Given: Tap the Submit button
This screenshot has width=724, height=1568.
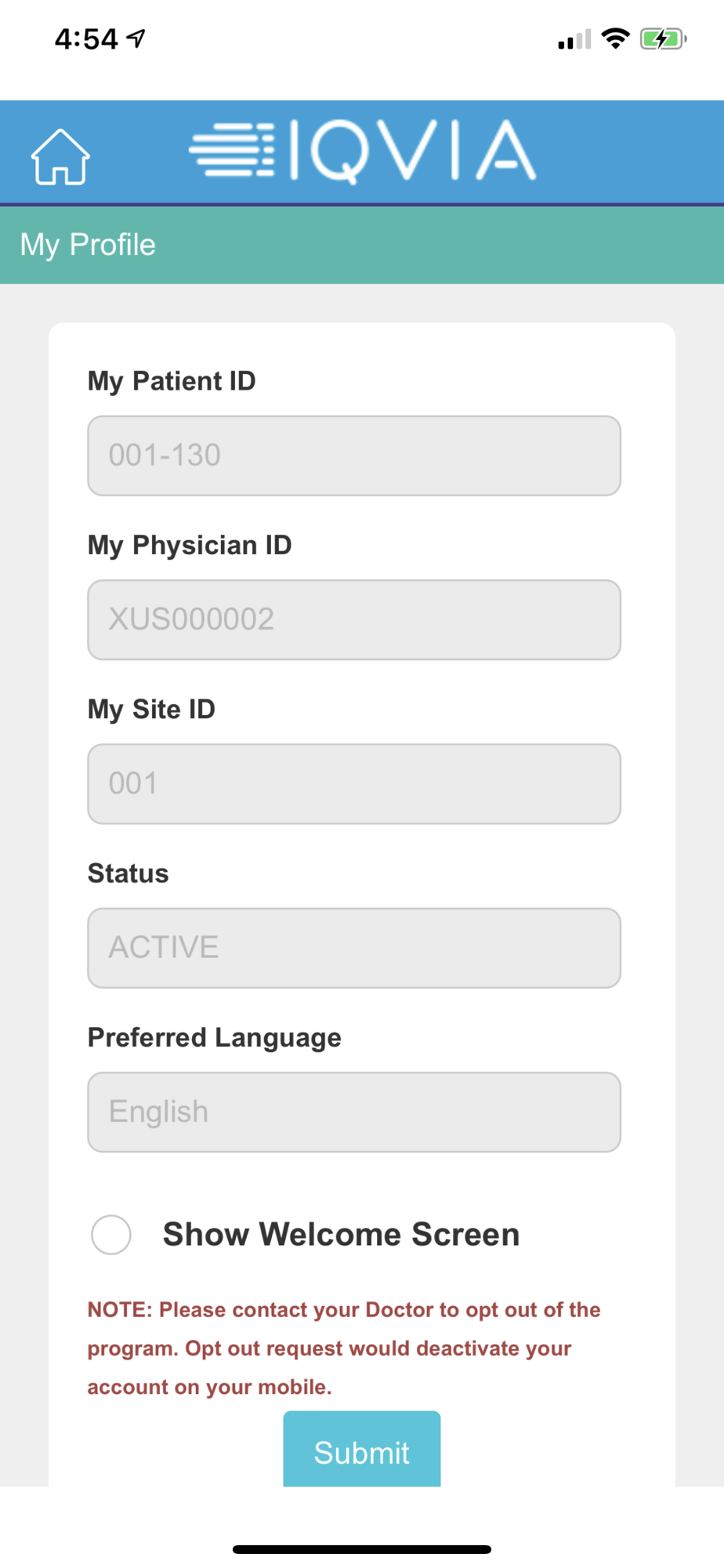Looking at the screenshot, I should pyautogui.click(x=362, y=1449).
